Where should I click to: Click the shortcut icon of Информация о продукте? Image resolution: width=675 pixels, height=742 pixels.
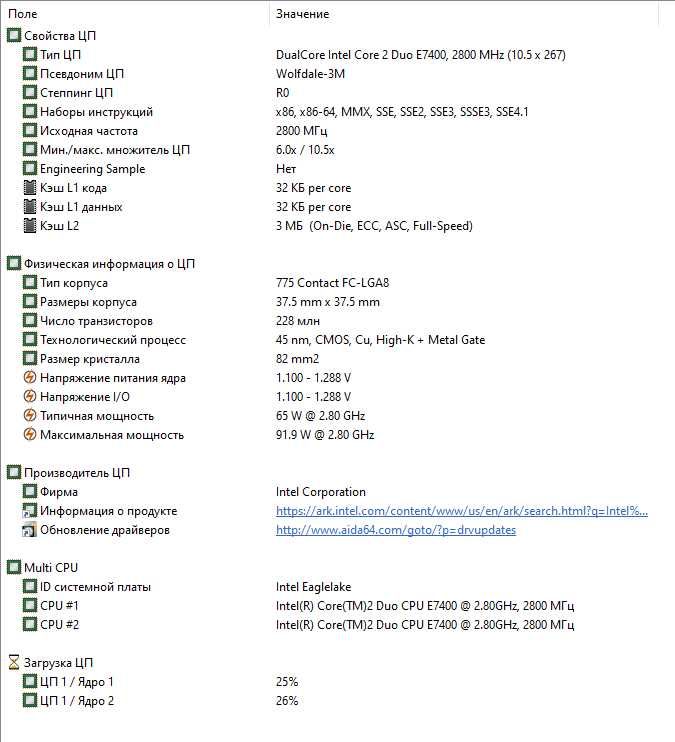tap(29, 511)
